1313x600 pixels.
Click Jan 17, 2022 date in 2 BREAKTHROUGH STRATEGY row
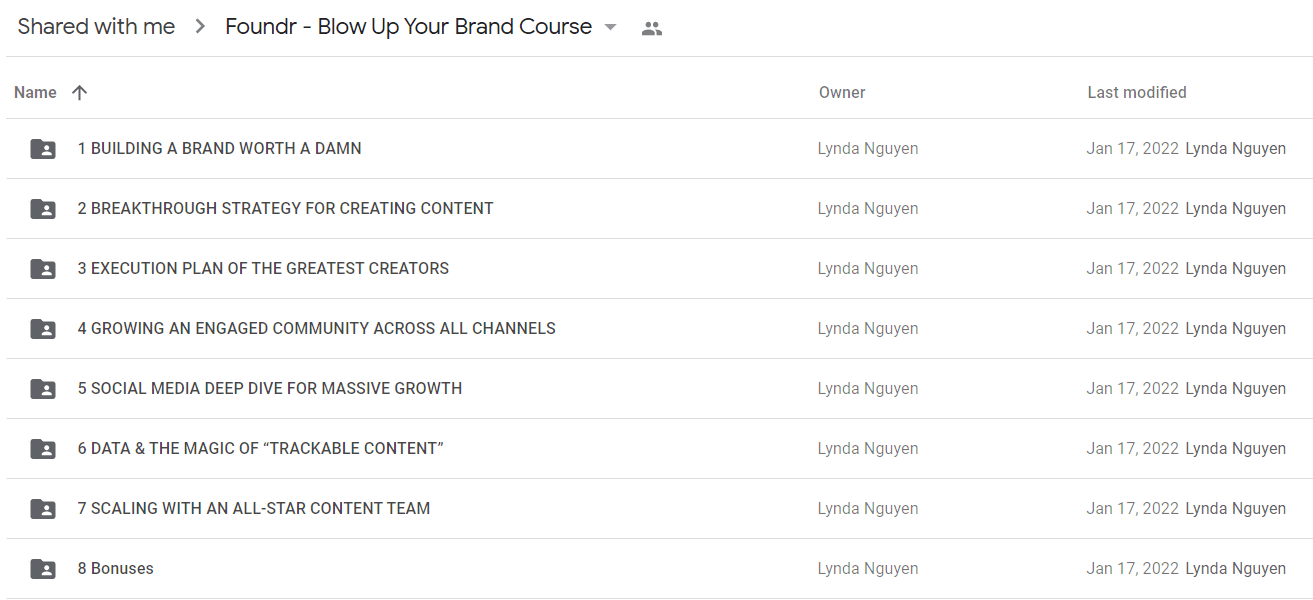[x=1133, y=208]
